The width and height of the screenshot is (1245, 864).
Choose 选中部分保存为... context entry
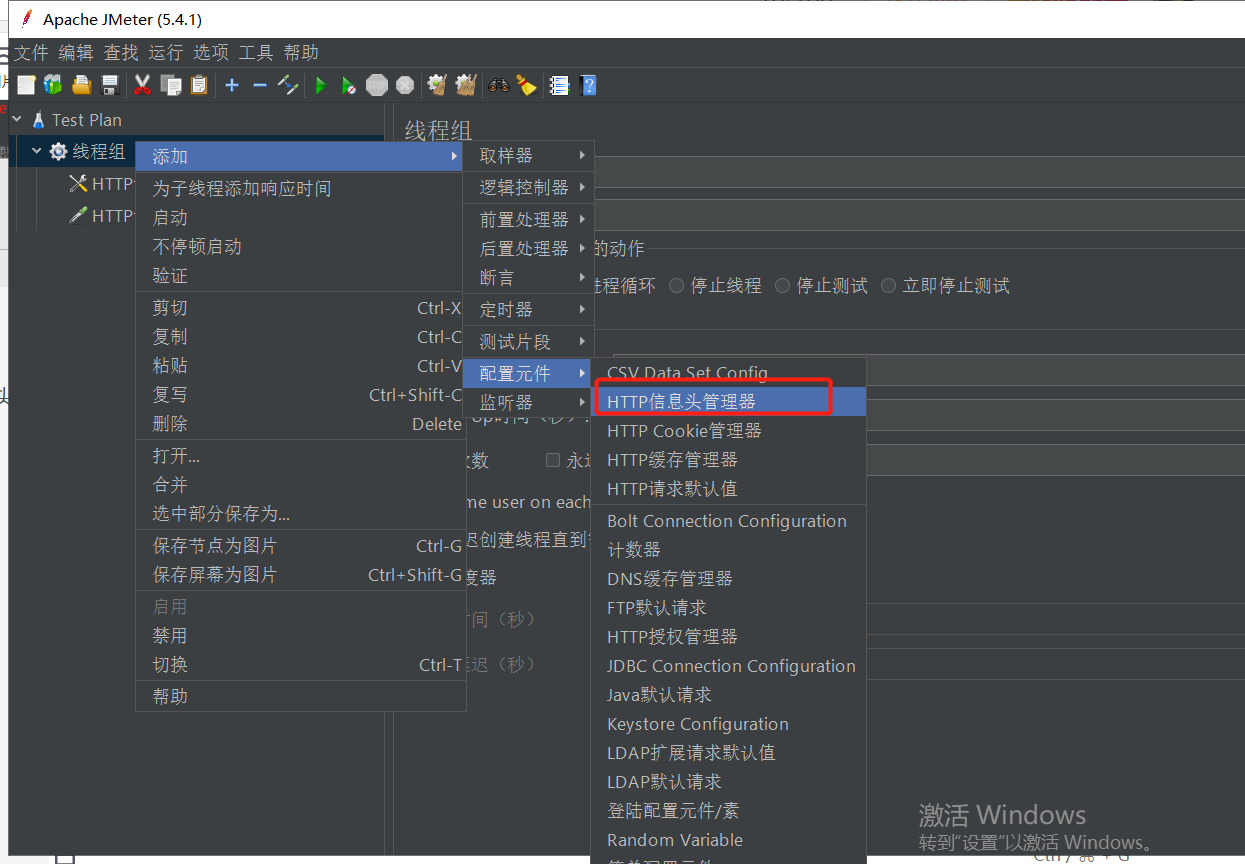click(301, 515)
